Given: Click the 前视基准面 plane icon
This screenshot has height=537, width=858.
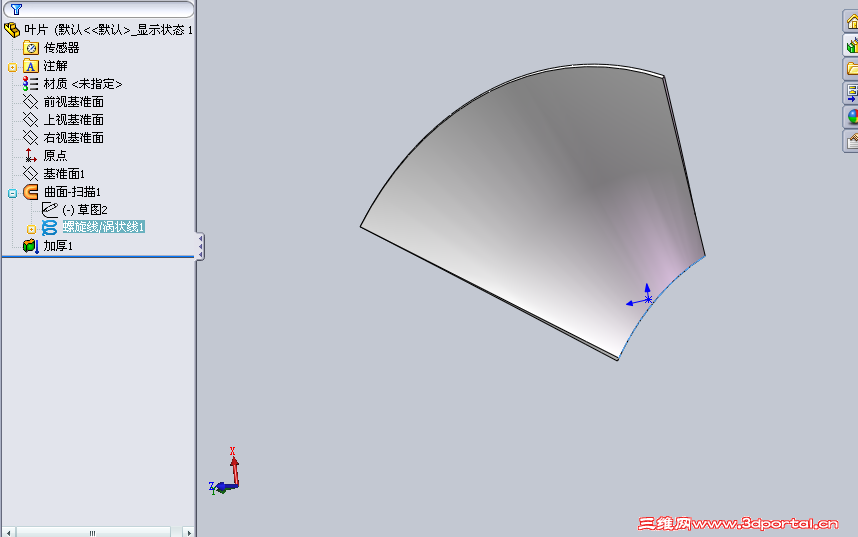Looking at the screenshot, I should coord(31,102).
